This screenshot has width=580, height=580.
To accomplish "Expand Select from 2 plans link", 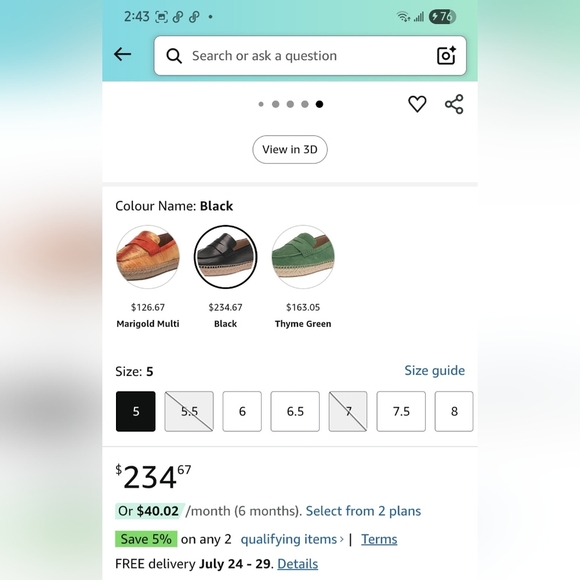I will 363,511.
